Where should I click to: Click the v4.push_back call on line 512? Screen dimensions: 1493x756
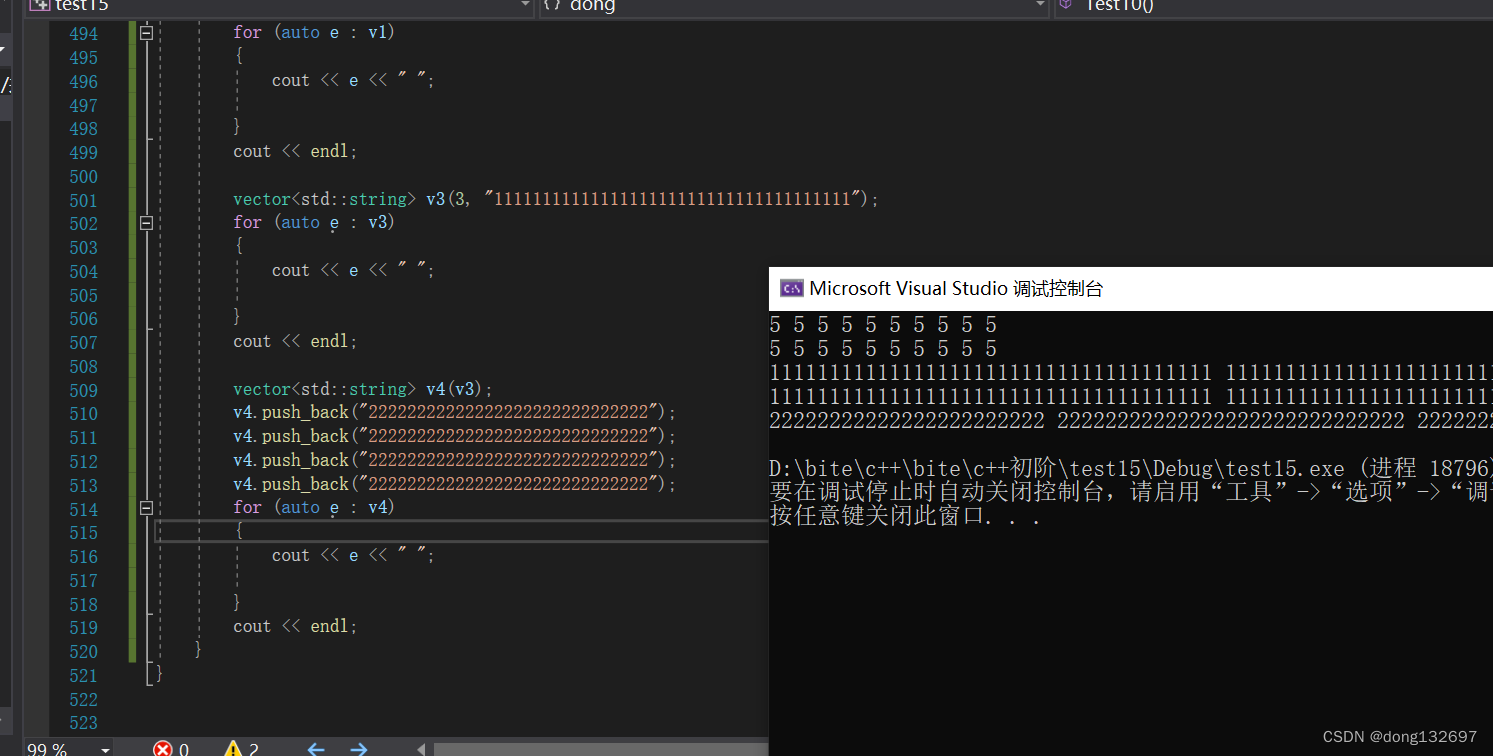tap(455, 460)
